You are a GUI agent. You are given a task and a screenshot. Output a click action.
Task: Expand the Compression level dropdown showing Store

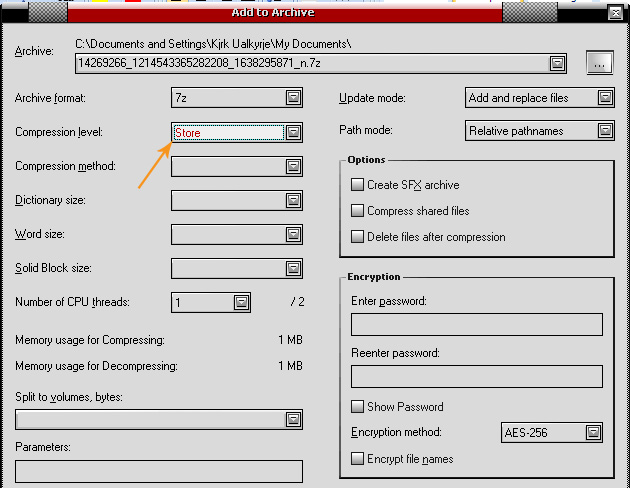[293, 132]
